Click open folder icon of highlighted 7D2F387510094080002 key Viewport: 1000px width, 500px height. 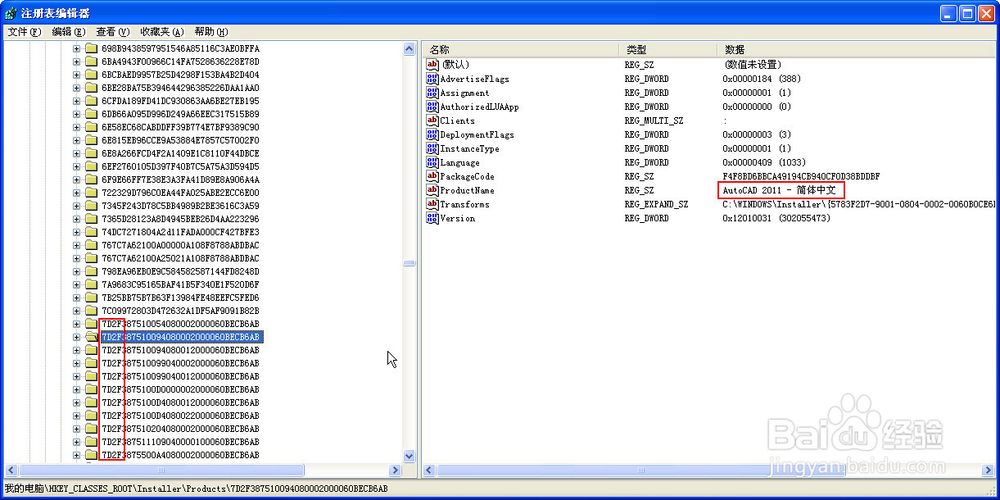click(91, 337)
